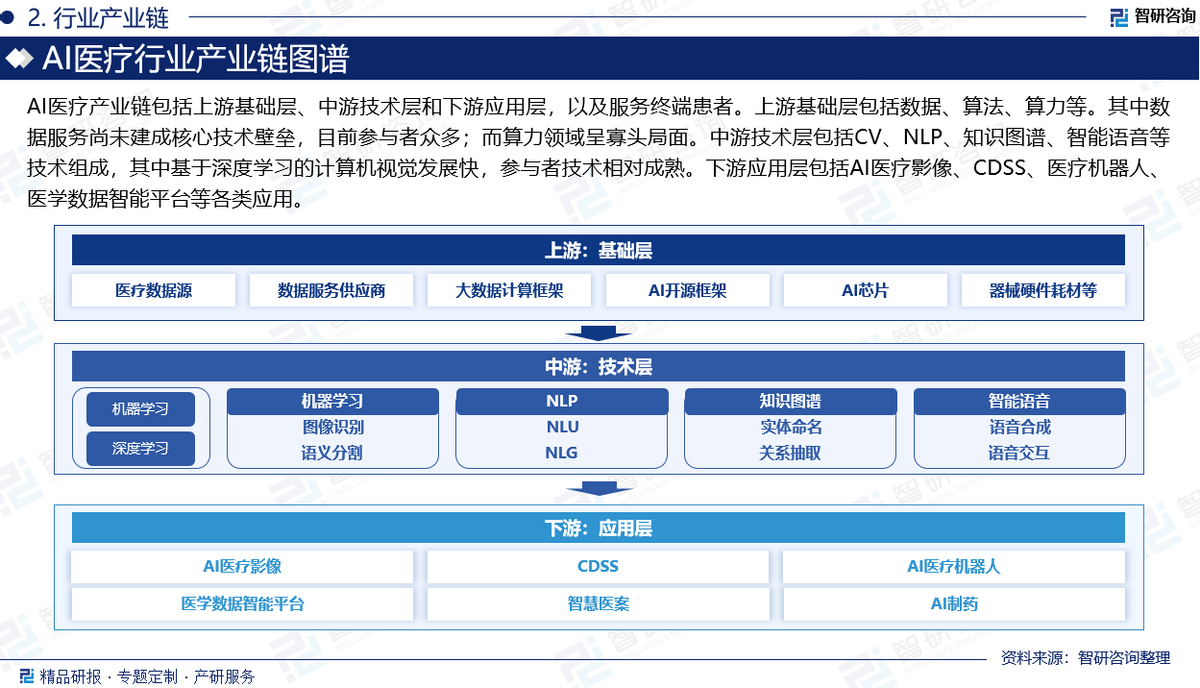Click the 中游：技术层 header bar
The image size is (1200, 688).
[x=598, y=367]
